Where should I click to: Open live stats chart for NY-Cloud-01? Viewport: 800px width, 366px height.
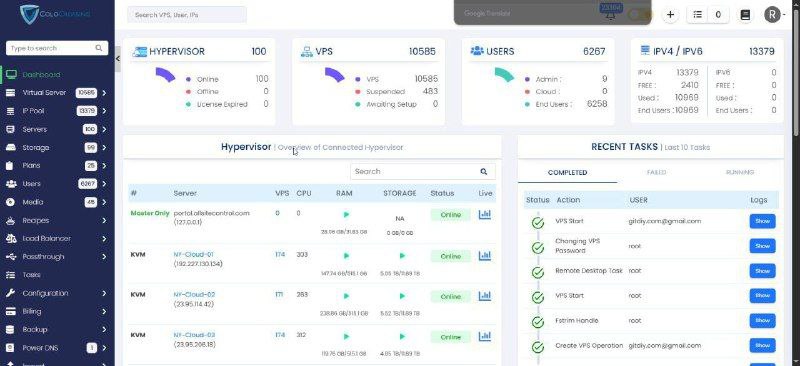click(x=485, y=256)
